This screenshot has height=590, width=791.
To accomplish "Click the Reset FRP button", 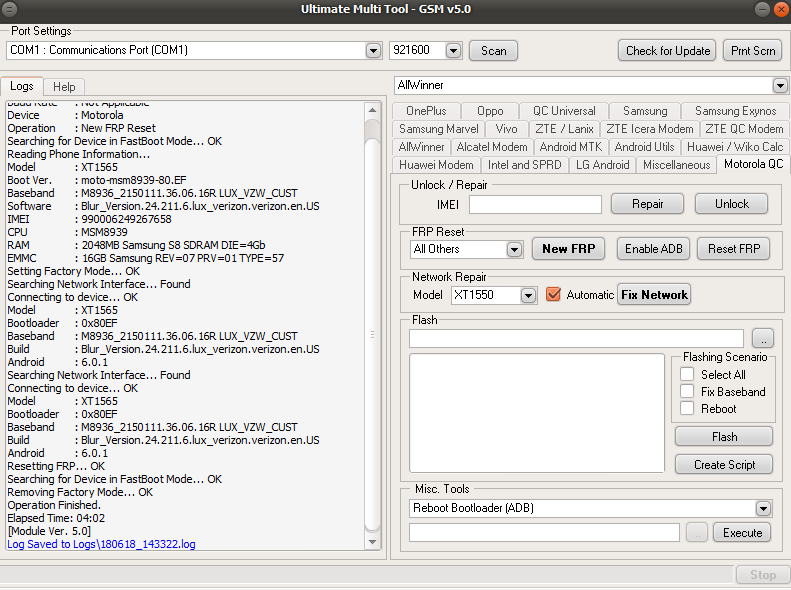I will (x=733, y=249).
